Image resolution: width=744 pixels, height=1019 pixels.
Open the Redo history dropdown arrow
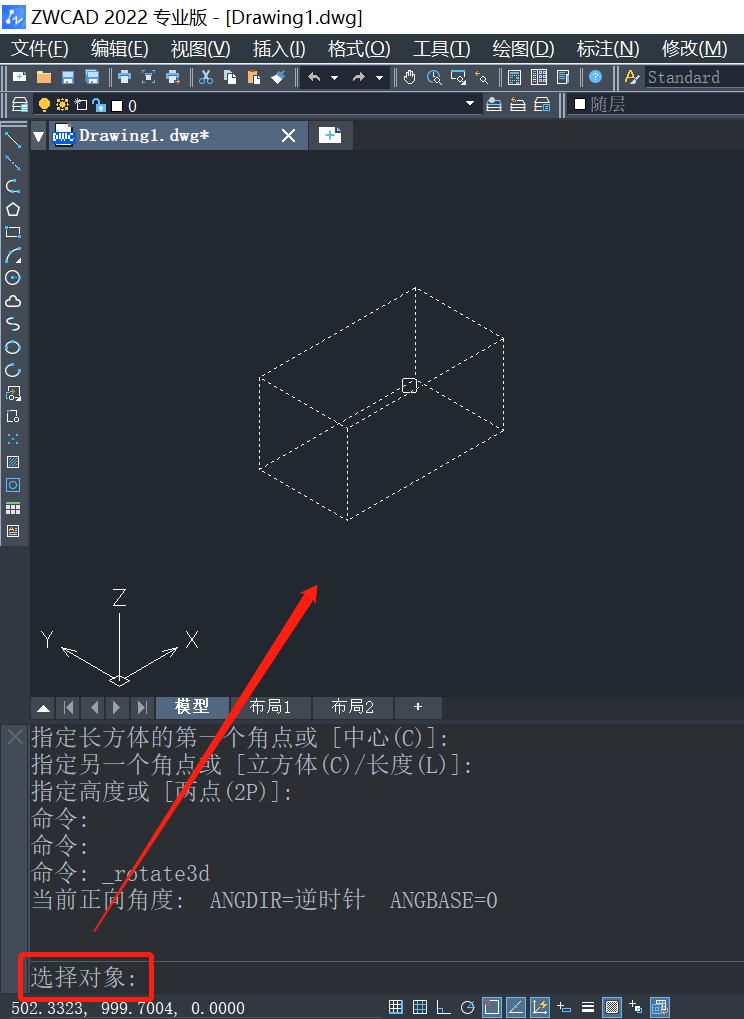click(379, 77)
